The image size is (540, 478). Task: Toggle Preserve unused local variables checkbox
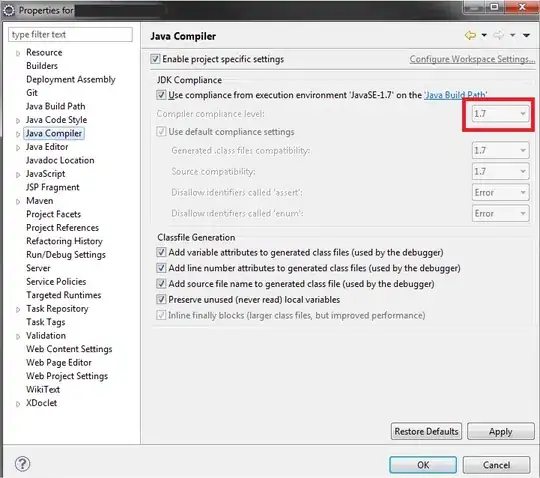coord(161,299)
